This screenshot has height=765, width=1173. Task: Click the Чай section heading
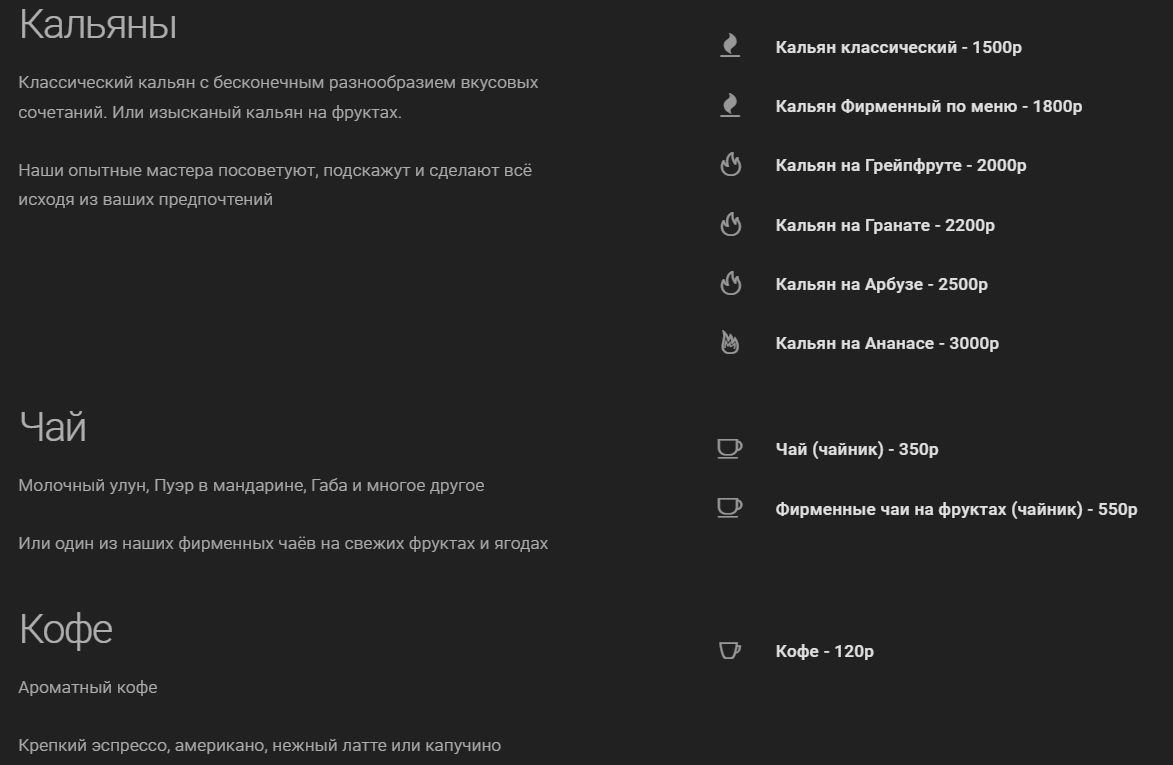click(52, 427)
